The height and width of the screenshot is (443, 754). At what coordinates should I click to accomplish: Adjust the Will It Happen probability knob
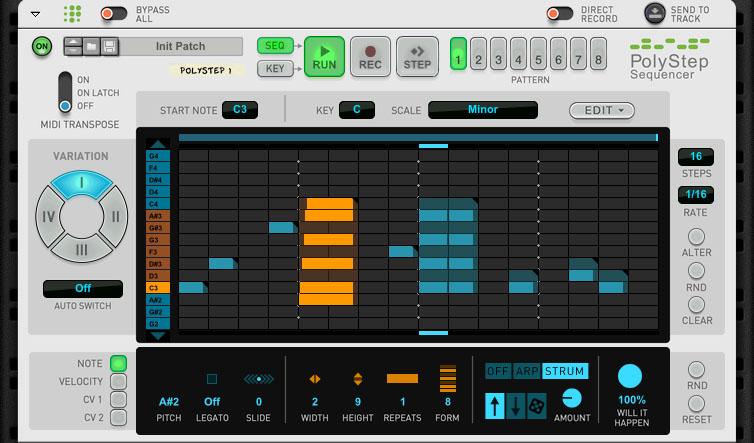(x=630, y=376)
